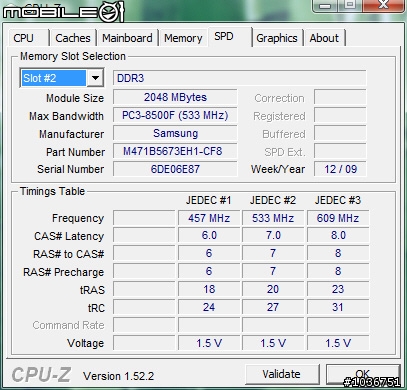
Task: Click tRAS value 23
Action: pos(338,289)
